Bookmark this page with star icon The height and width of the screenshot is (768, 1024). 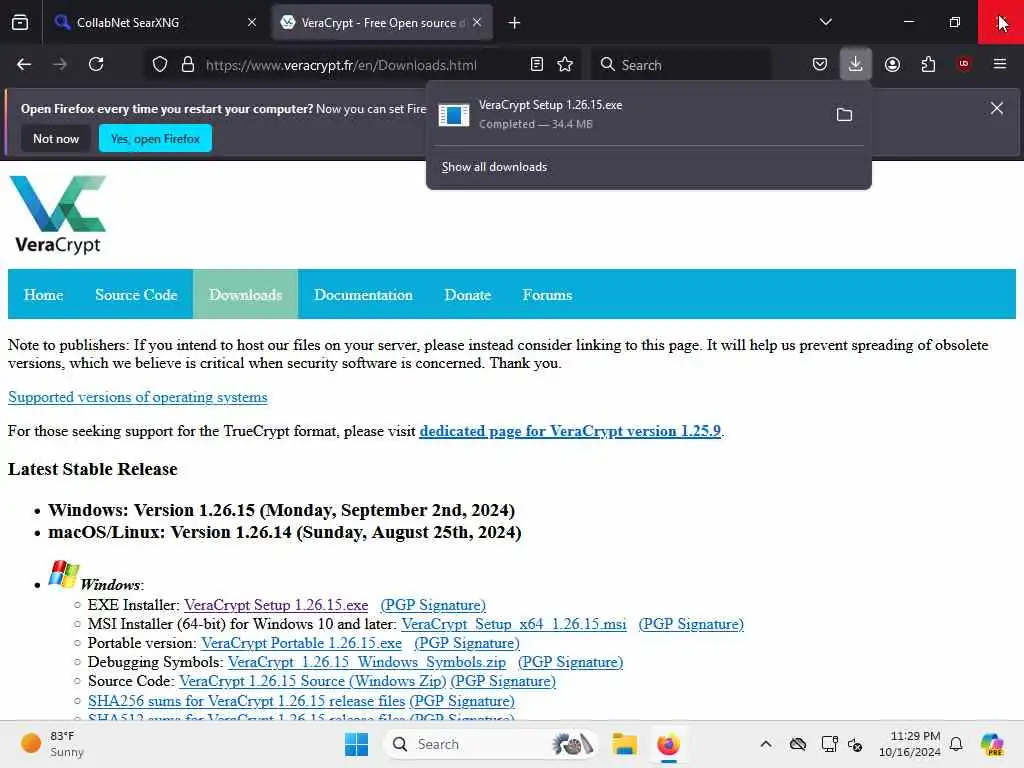click(x=565, y=64)
